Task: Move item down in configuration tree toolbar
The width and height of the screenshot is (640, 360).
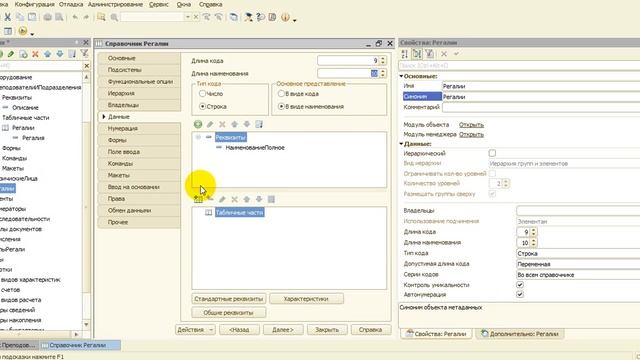Action: click(60, 54)
